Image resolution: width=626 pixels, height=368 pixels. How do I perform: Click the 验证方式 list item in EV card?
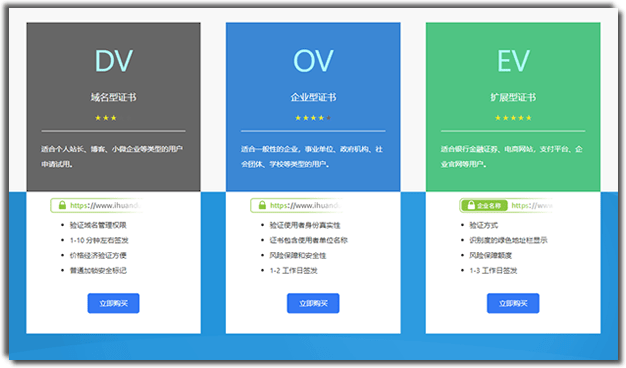[483, 225]
